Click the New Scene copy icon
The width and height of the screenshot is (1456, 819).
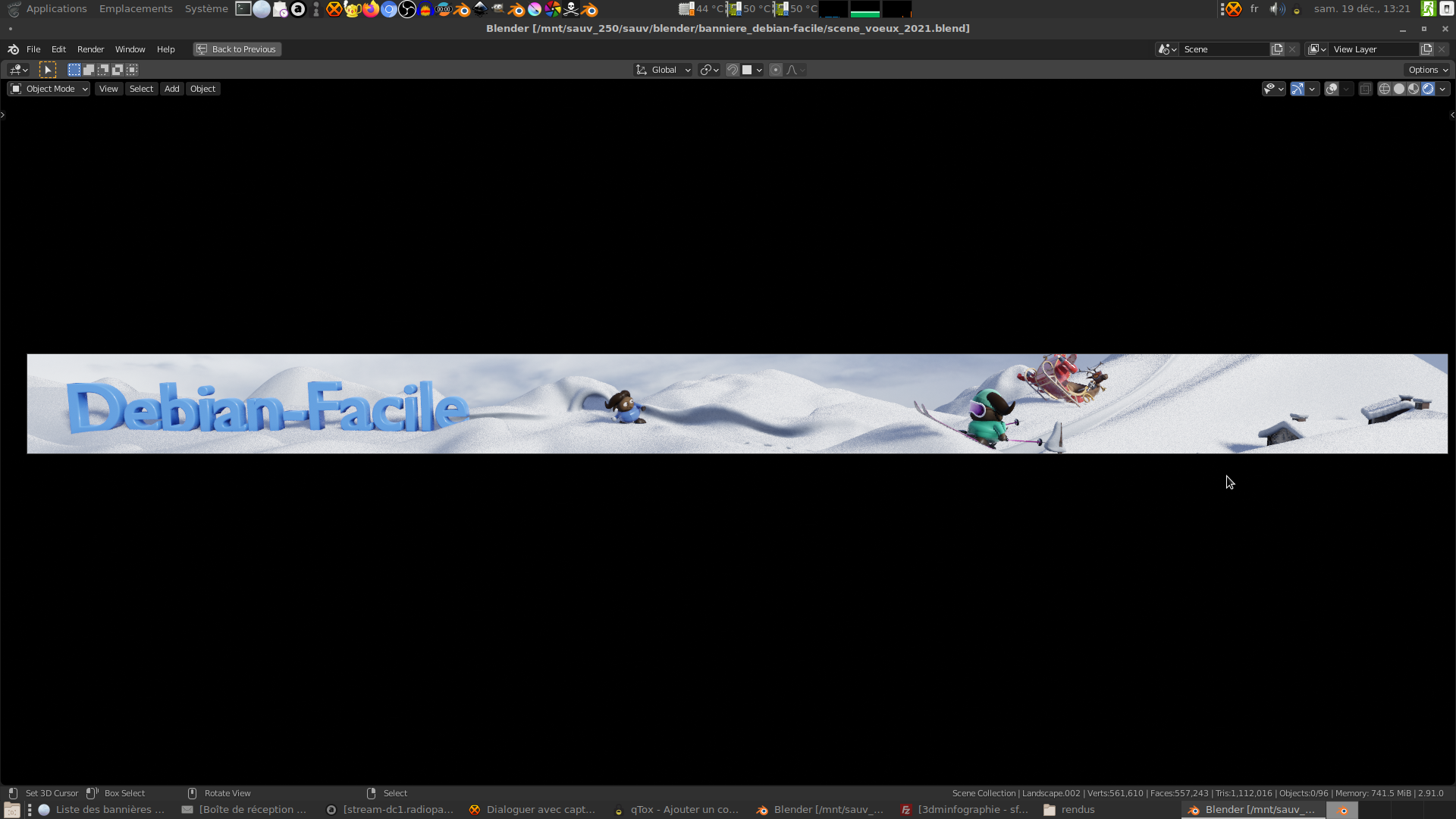click(x=1277, y=49)
